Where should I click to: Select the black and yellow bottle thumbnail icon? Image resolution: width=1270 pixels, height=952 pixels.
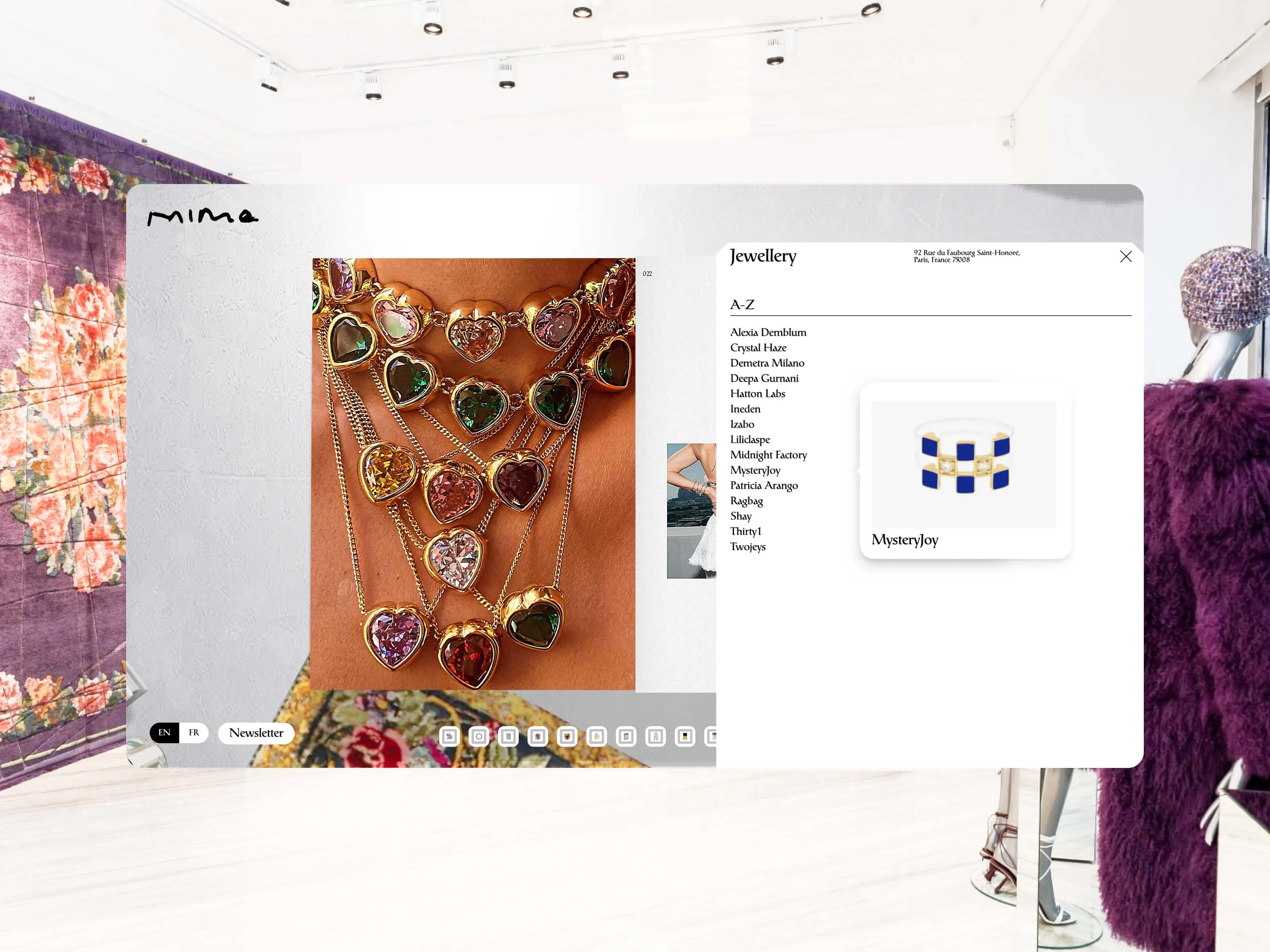coord(684,736)
